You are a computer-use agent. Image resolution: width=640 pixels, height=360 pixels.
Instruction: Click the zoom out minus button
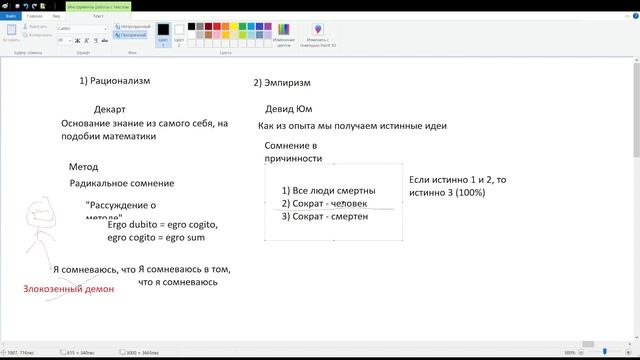(581, 352)
